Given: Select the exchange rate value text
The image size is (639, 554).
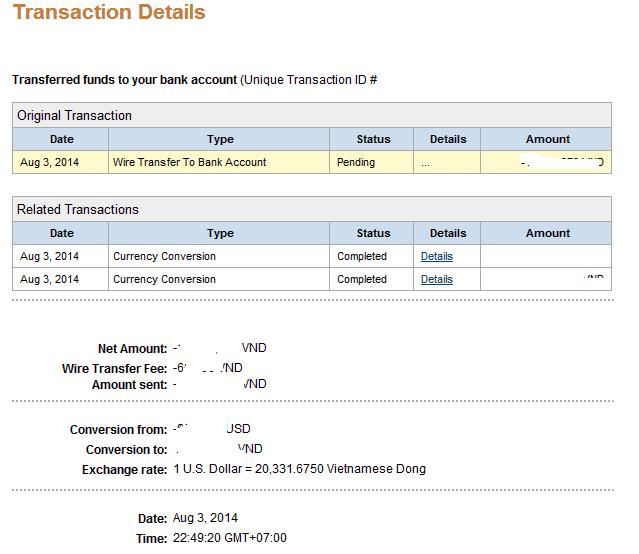Looking at the screenshot, I should tap(299, 469).
